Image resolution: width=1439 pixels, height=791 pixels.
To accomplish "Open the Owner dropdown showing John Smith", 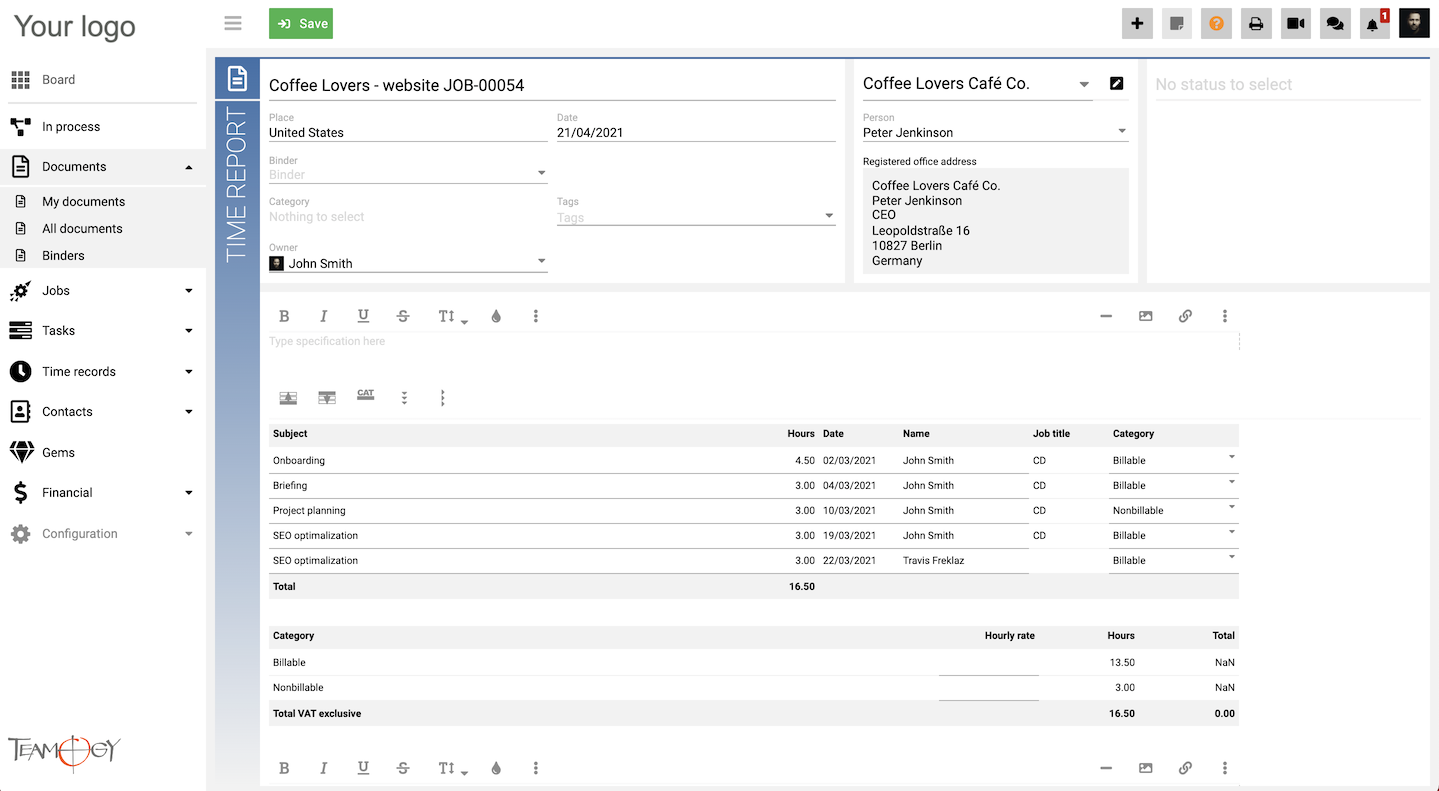I will point(408,263).
